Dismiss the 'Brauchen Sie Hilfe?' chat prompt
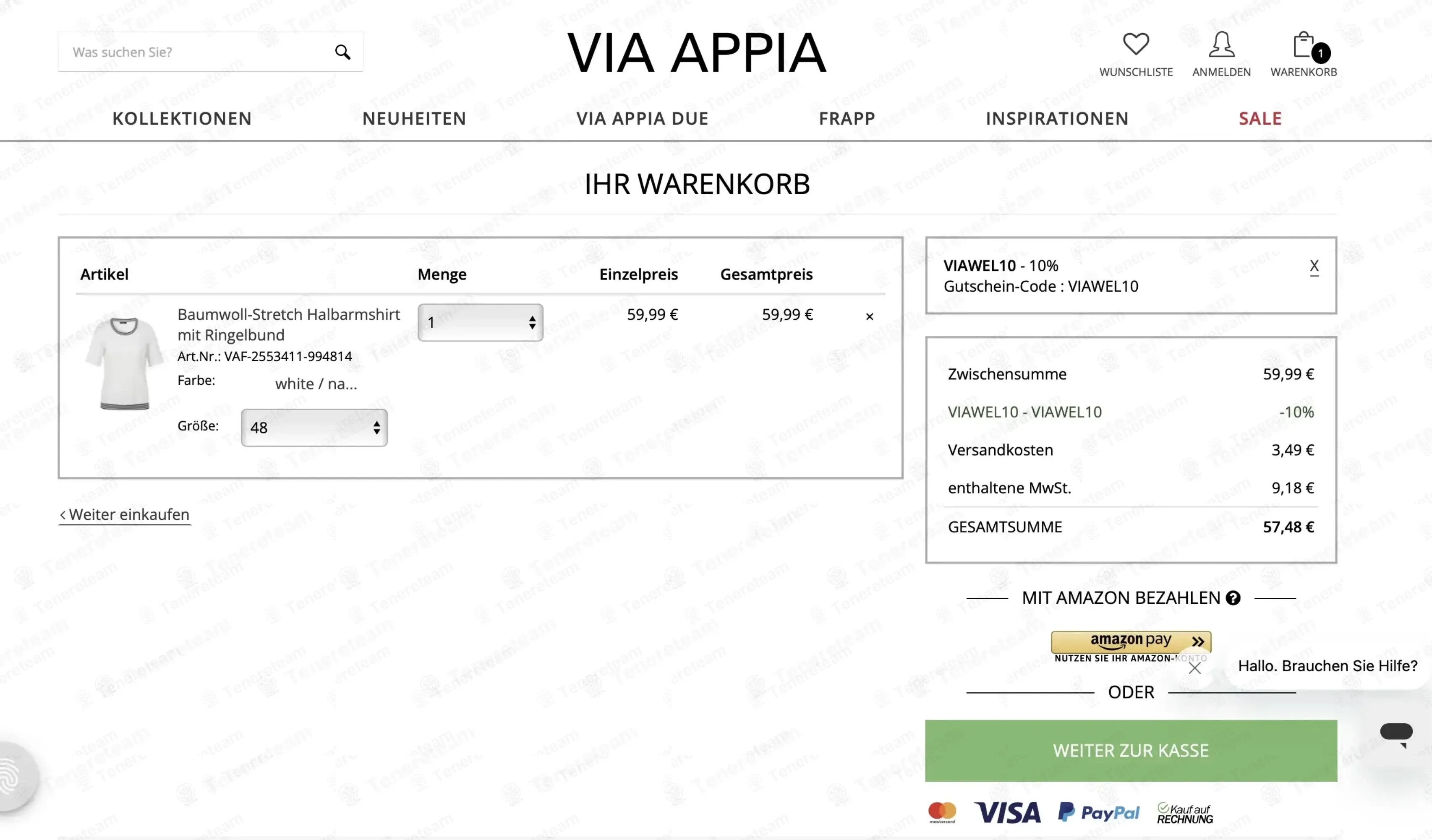The width and height of the screenshot is (1432, 840). pyautogui.click(x=1194, y=668)
